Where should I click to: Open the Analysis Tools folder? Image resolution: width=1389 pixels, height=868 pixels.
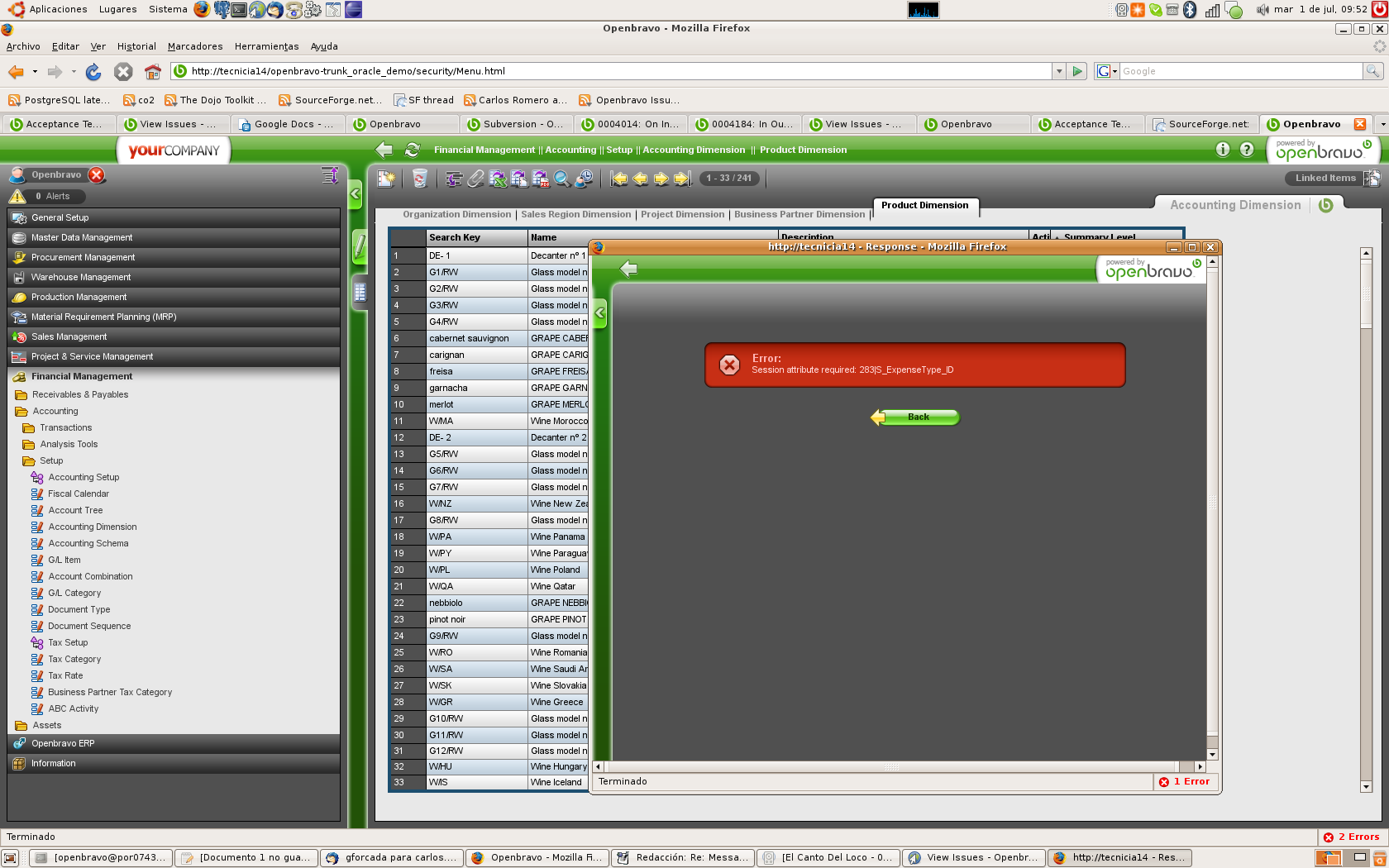tap(69, 444)
